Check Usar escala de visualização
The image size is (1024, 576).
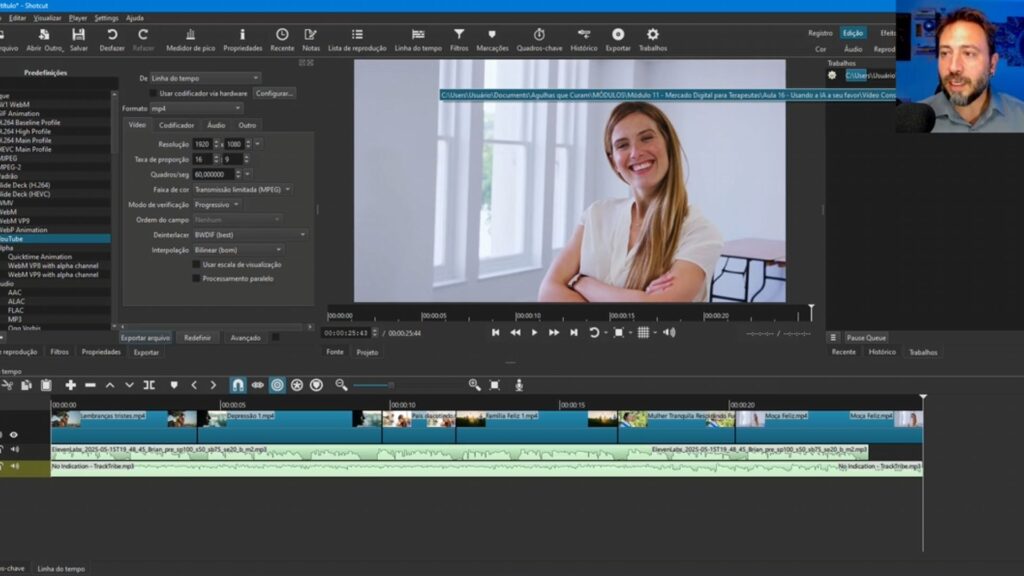tap(196, 265)
